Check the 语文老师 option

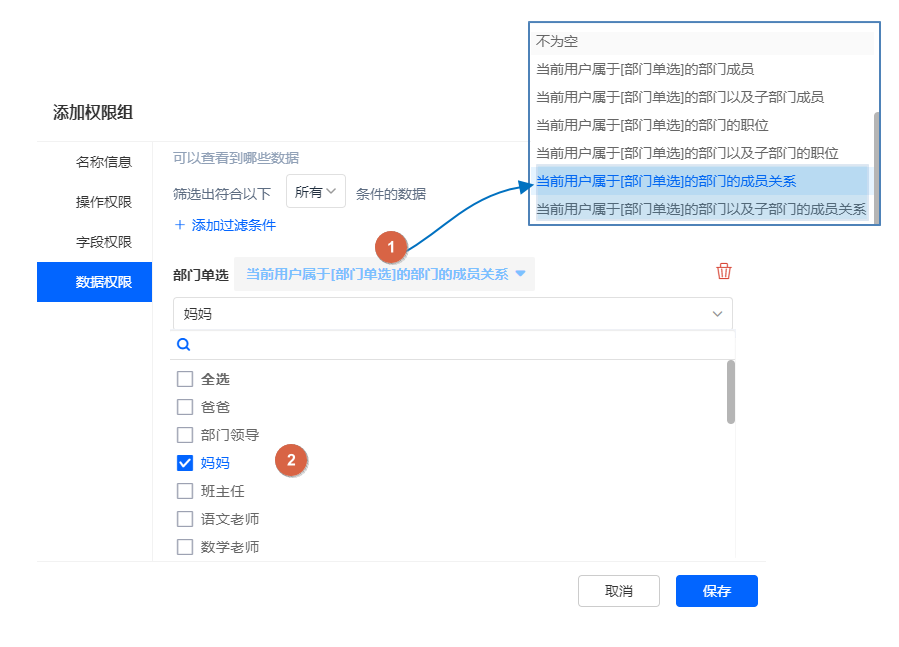184,519
